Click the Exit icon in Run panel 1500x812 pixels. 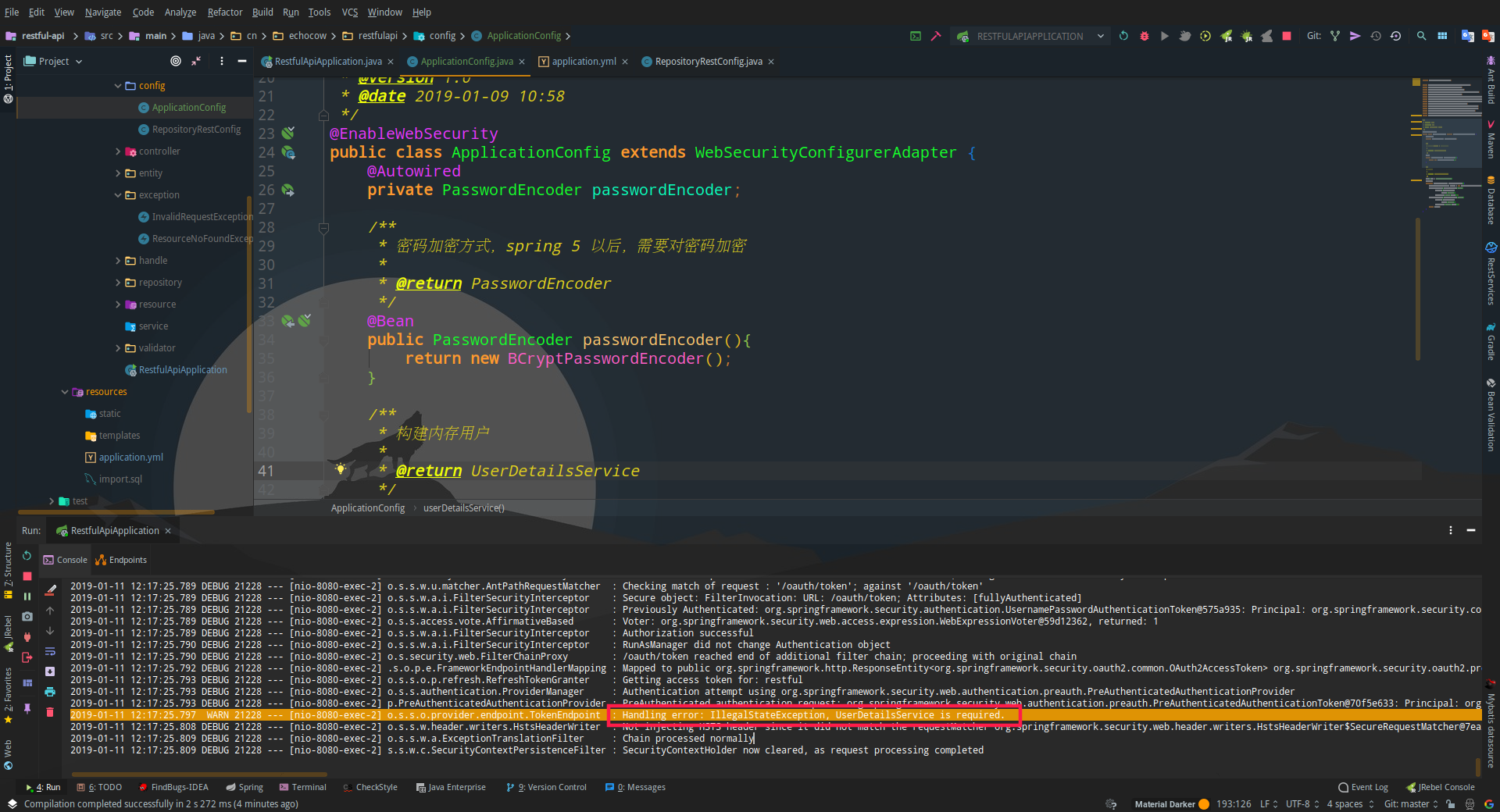click(27, 657)
